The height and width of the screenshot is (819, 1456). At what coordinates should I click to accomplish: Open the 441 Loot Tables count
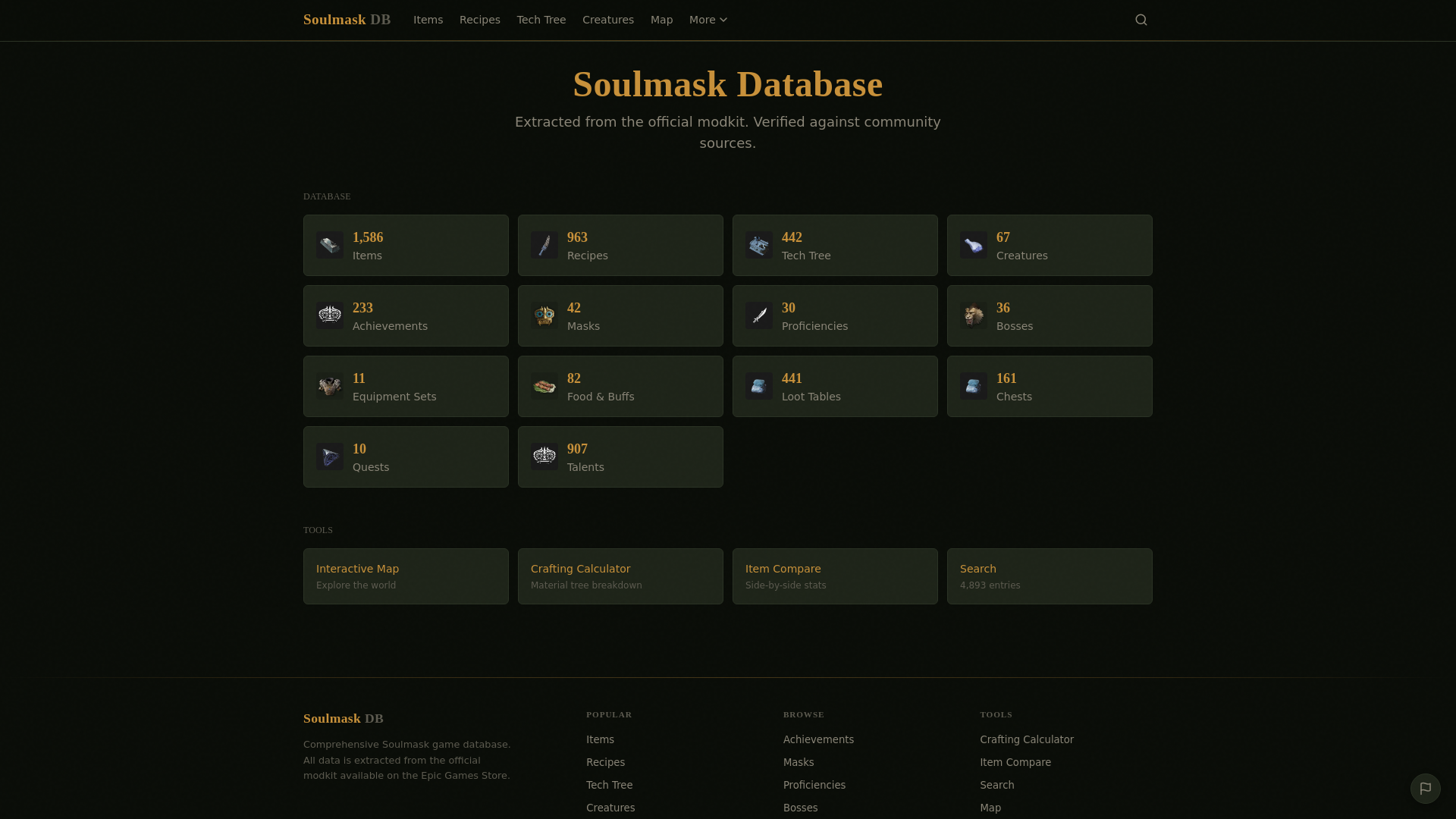tap(792, 378)
